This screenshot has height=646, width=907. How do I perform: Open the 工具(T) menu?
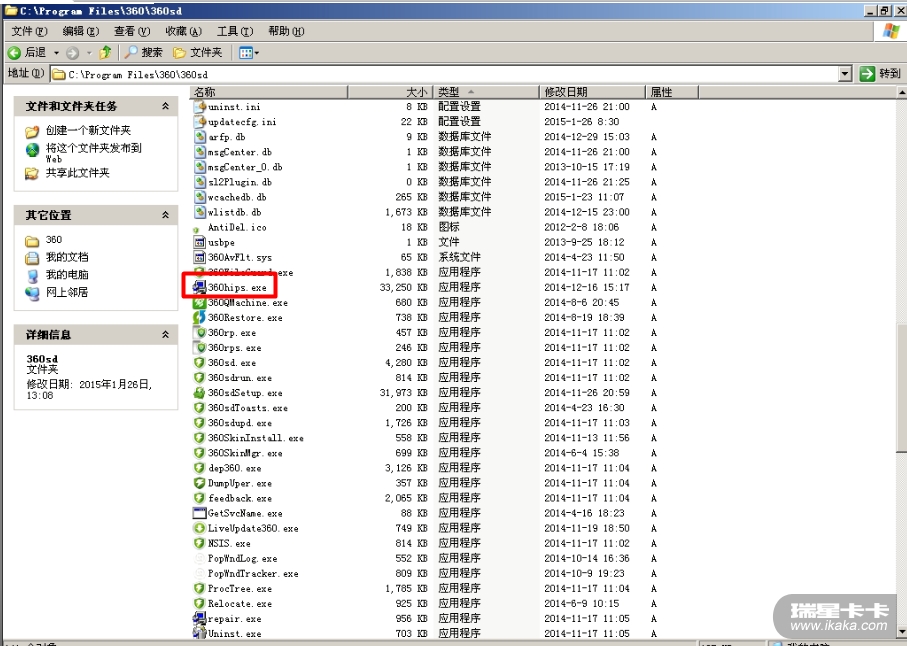click(235, 31)
